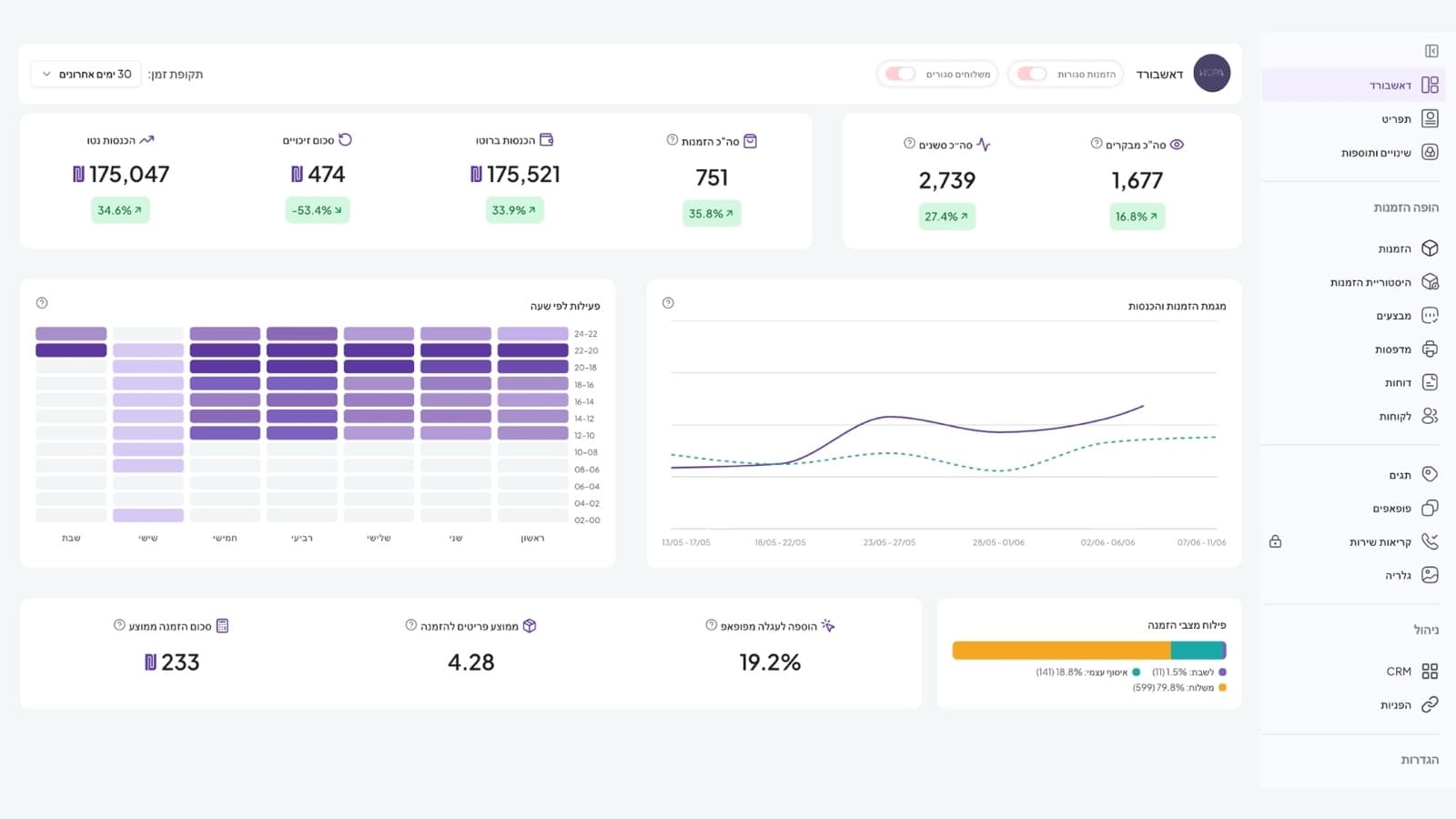The width and height of the screenshot is (1456, 819).
Task: Collapse the sidebar panel icon
Action: pos(1431,51)
